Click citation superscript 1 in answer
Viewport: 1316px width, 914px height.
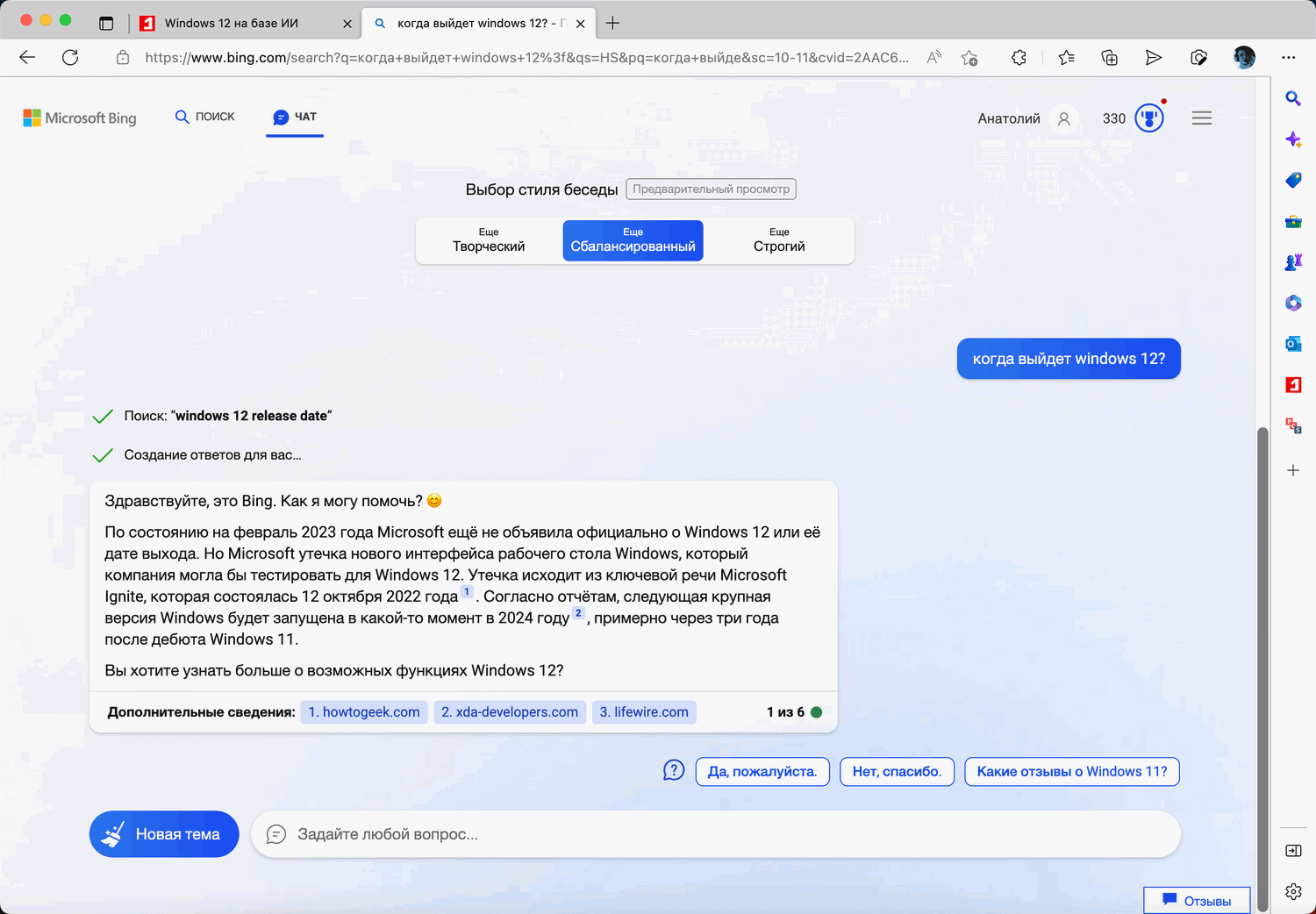click(x=467, y=592)
